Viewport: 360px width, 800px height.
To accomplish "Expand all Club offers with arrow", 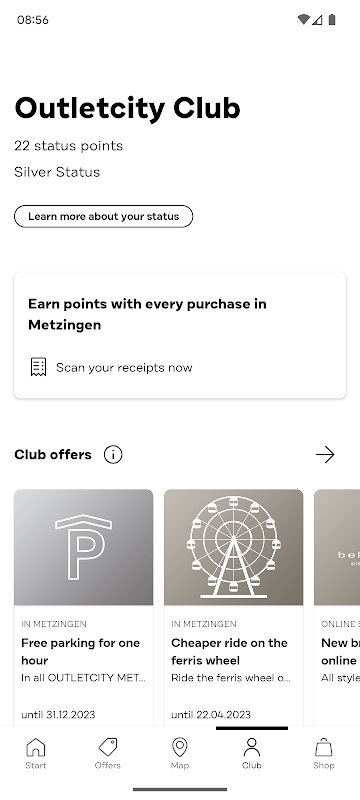I will 325,454.
